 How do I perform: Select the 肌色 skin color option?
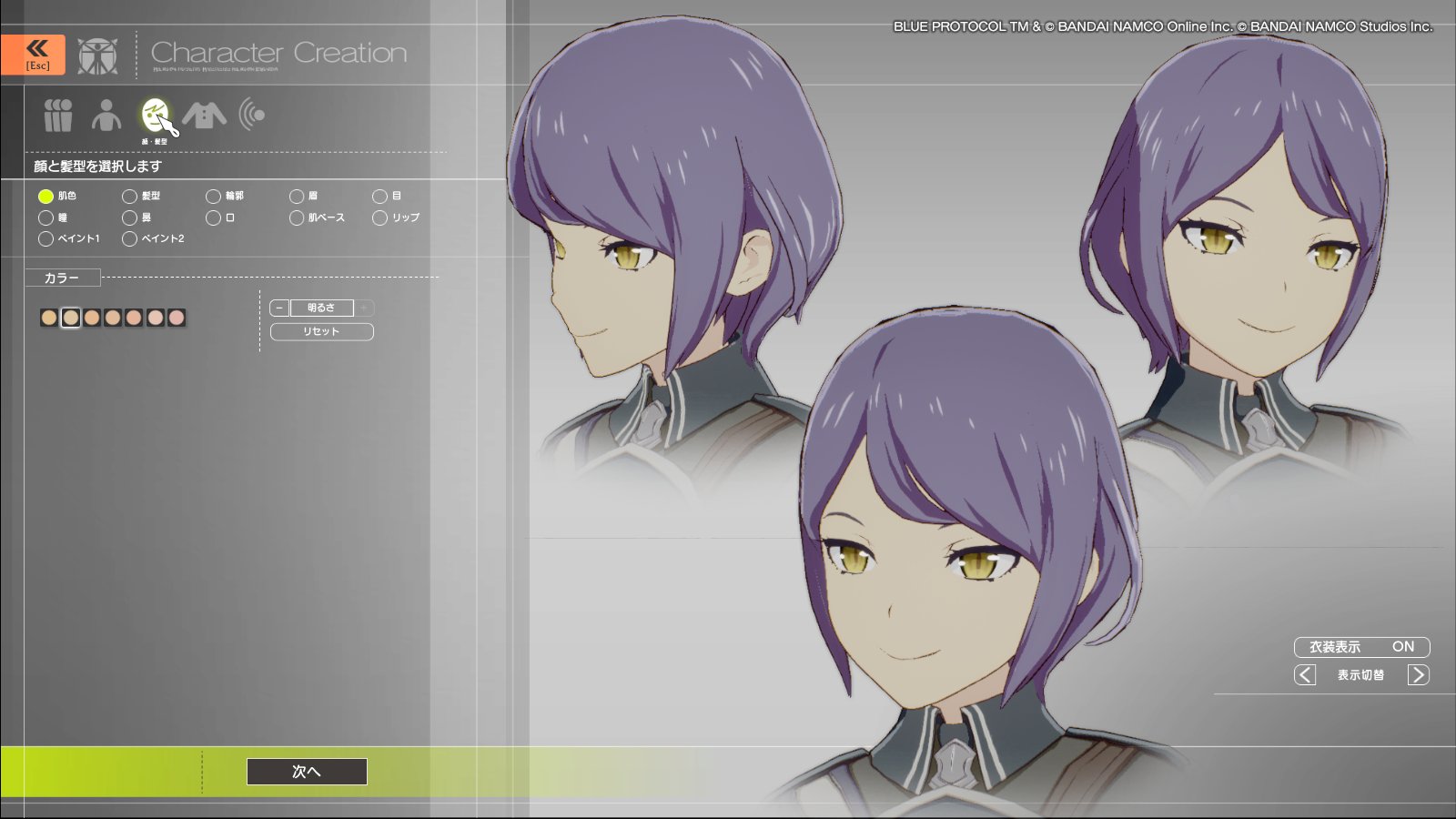tap(57, 196)
